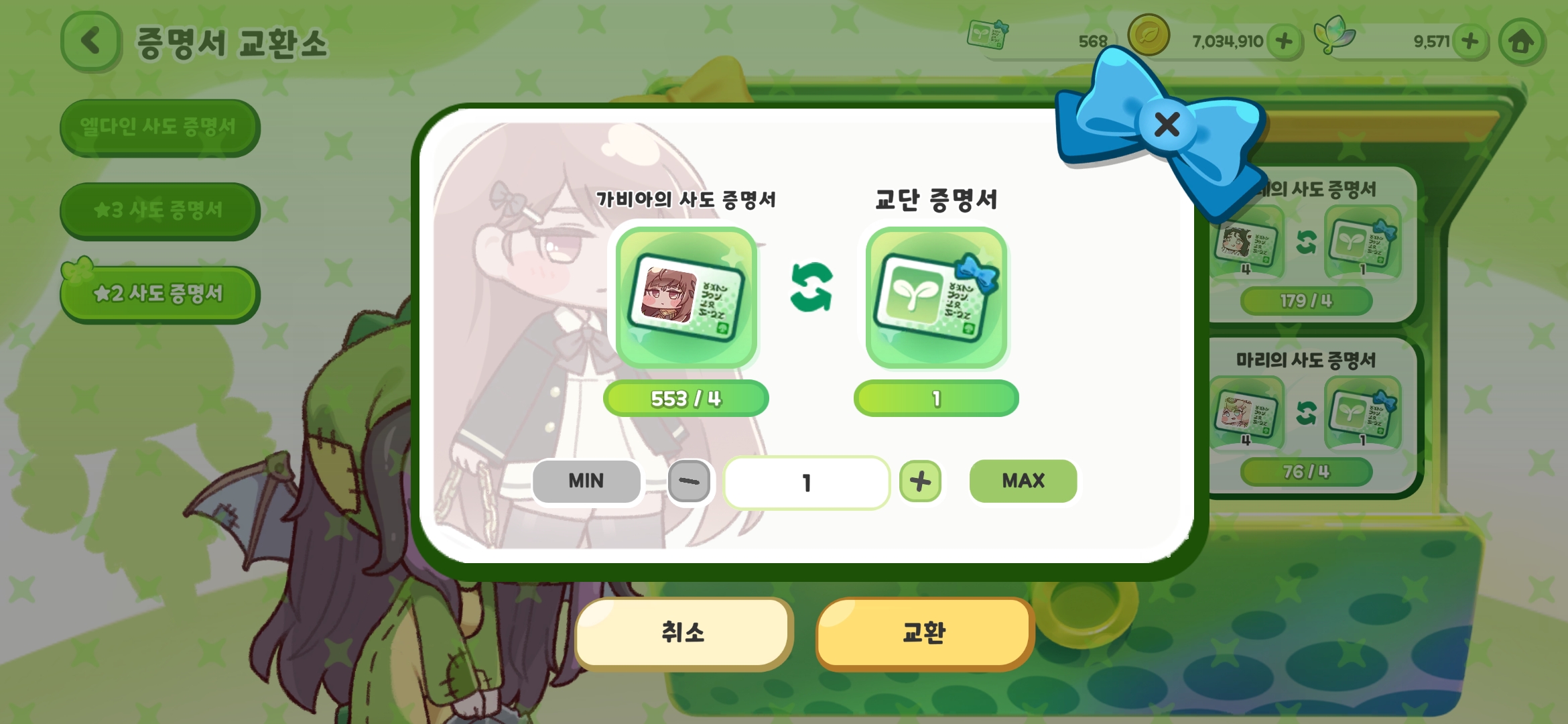Click the green swap arrows icon

pos(811,287)
